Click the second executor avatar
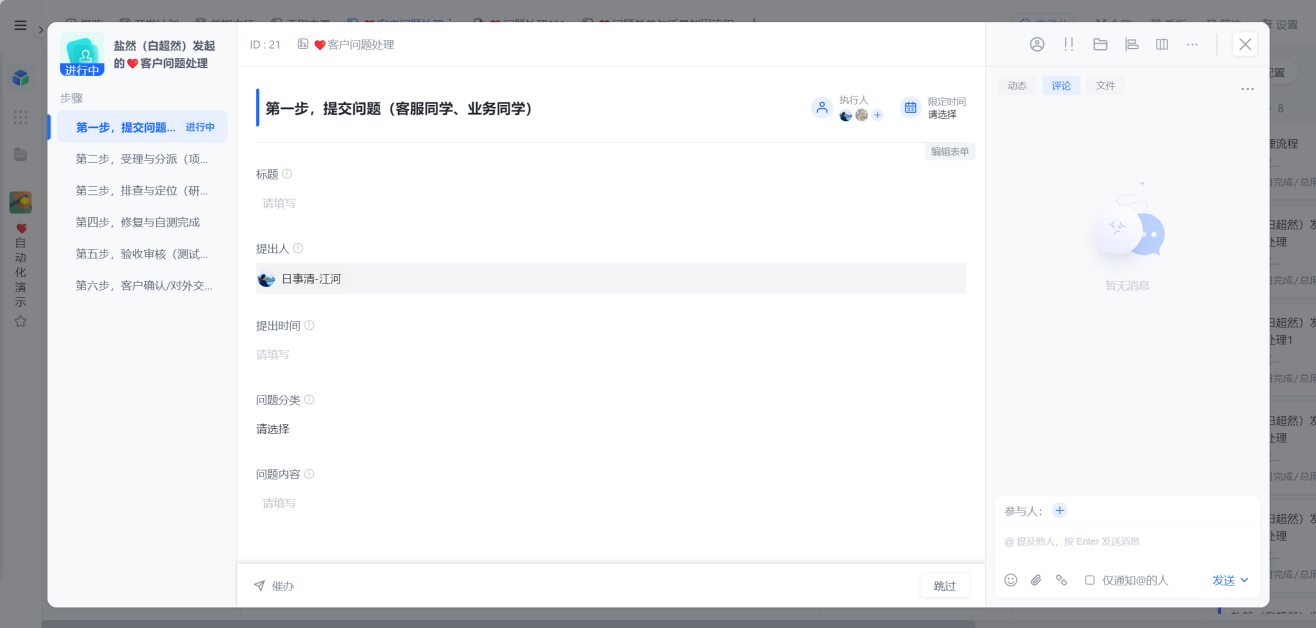1316x628 pixels. pos(861,115)
